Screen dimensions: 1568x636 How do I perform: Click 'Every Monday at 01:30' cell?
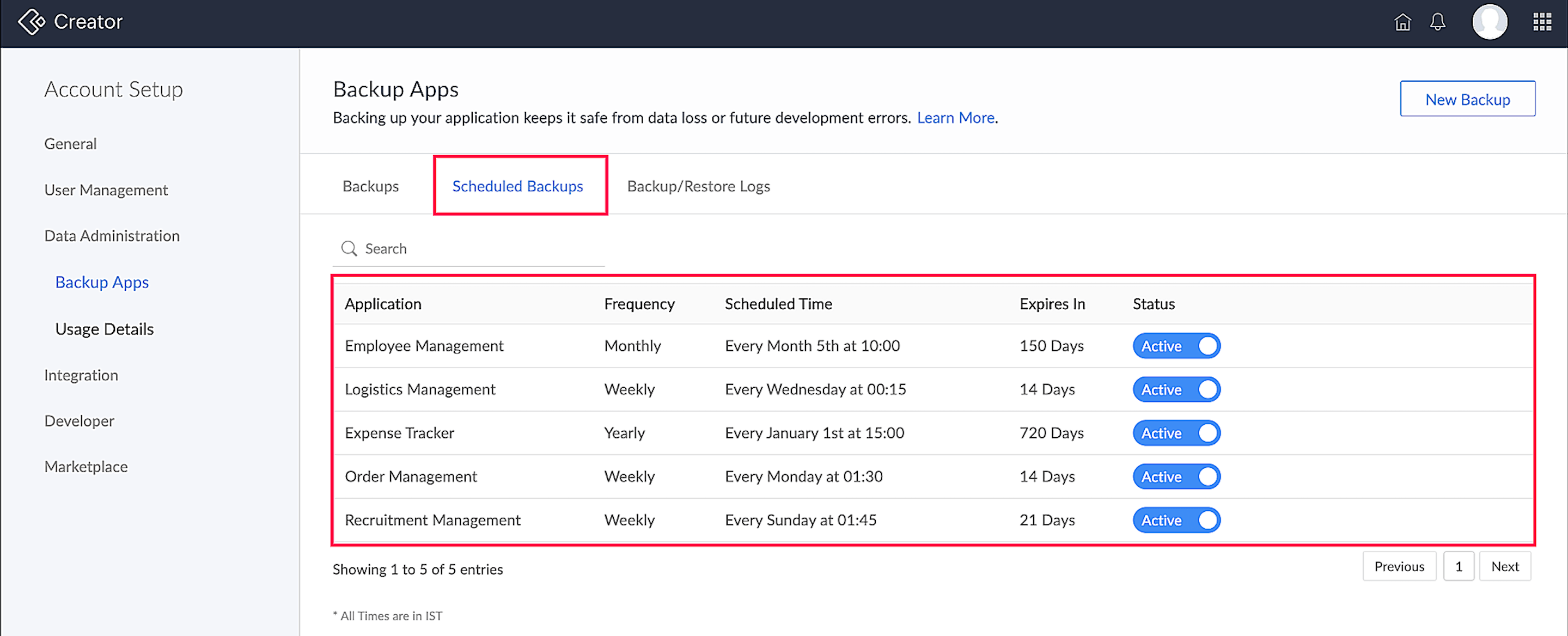click(803, 476)
